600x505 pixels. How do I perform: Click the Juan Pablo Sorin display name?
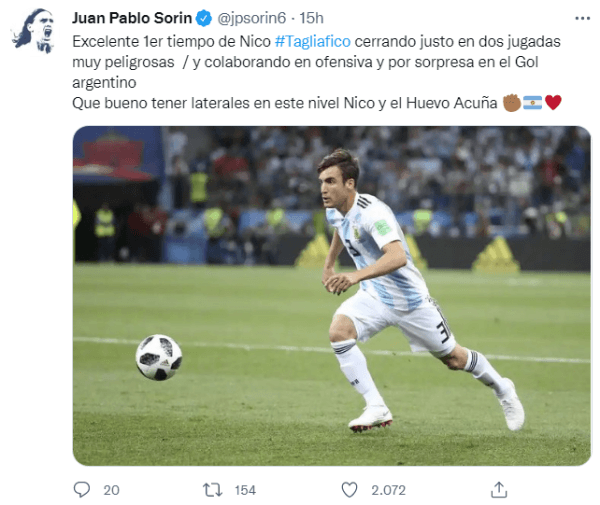click(132, 18)
